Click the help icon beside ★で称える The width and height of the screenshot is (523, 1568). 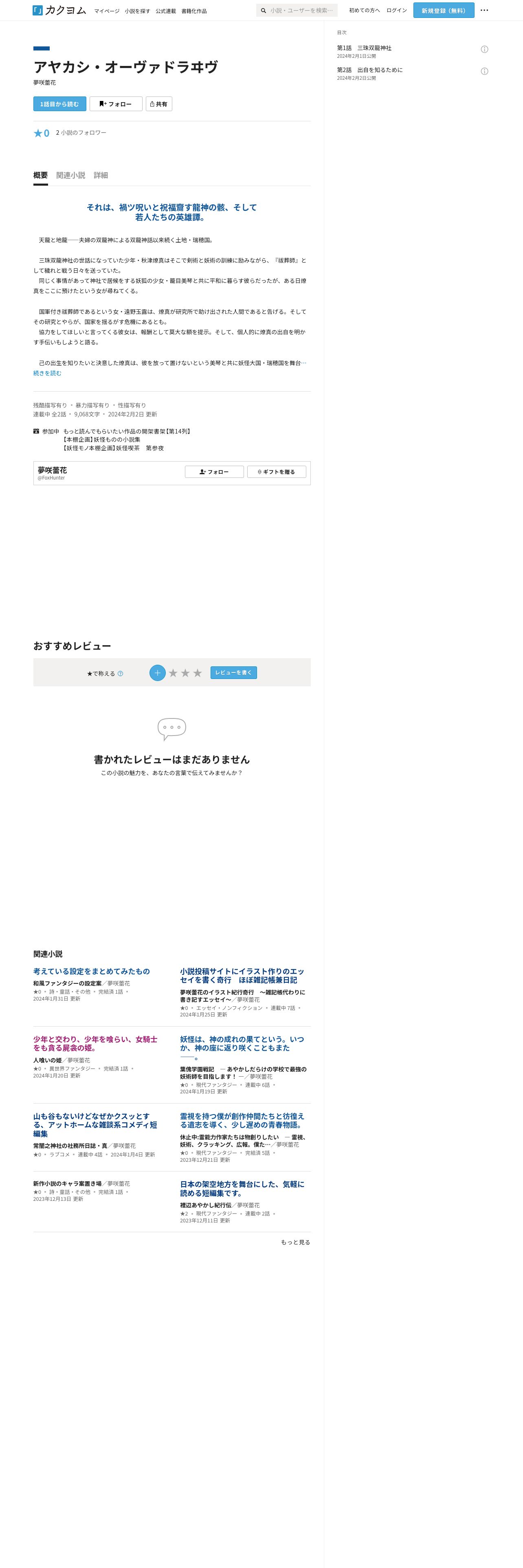[x=120, y=673]
